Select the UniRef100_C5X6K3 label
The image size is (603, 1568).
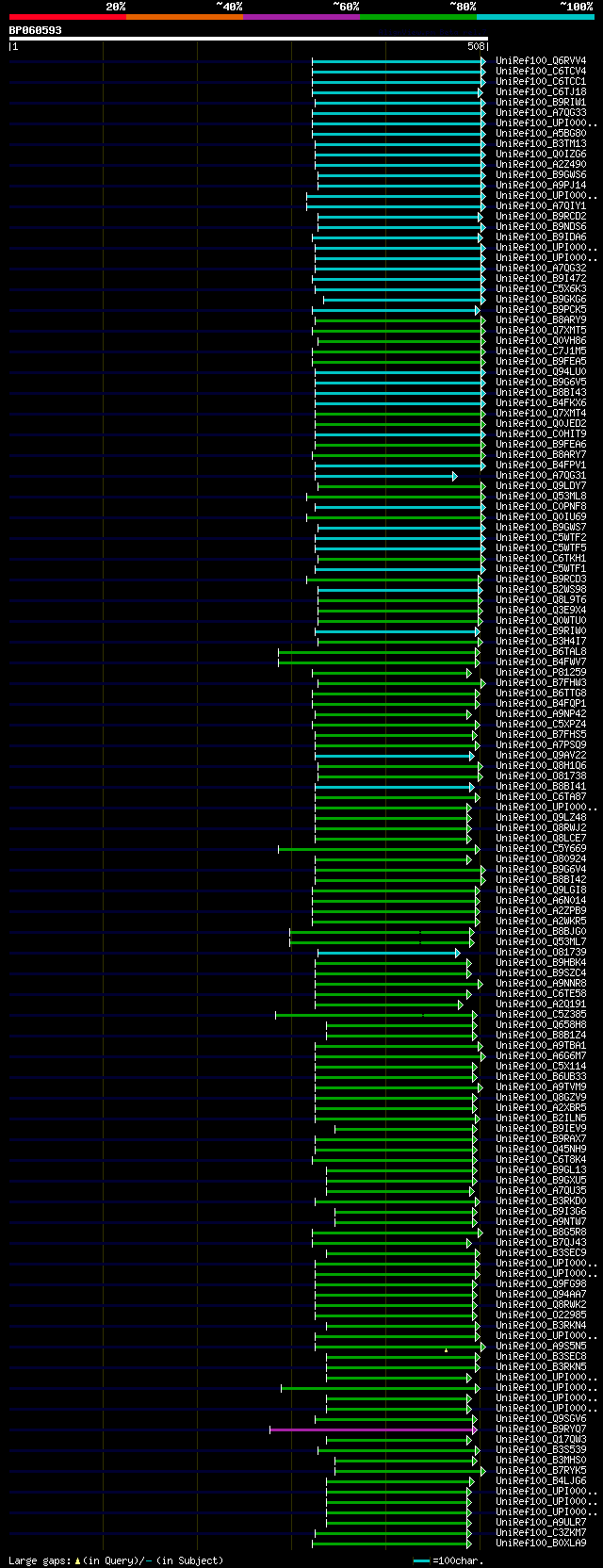click(x=541, y=289)
